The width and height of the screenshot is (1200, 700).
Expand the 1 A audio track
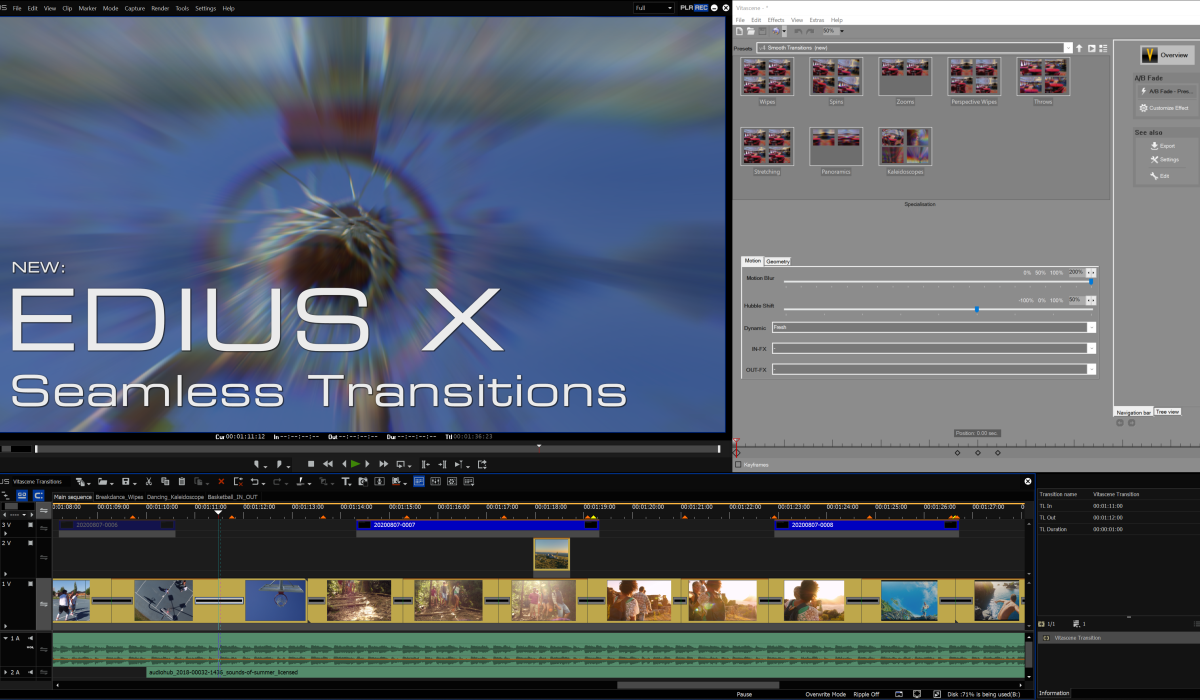[6, 637]
